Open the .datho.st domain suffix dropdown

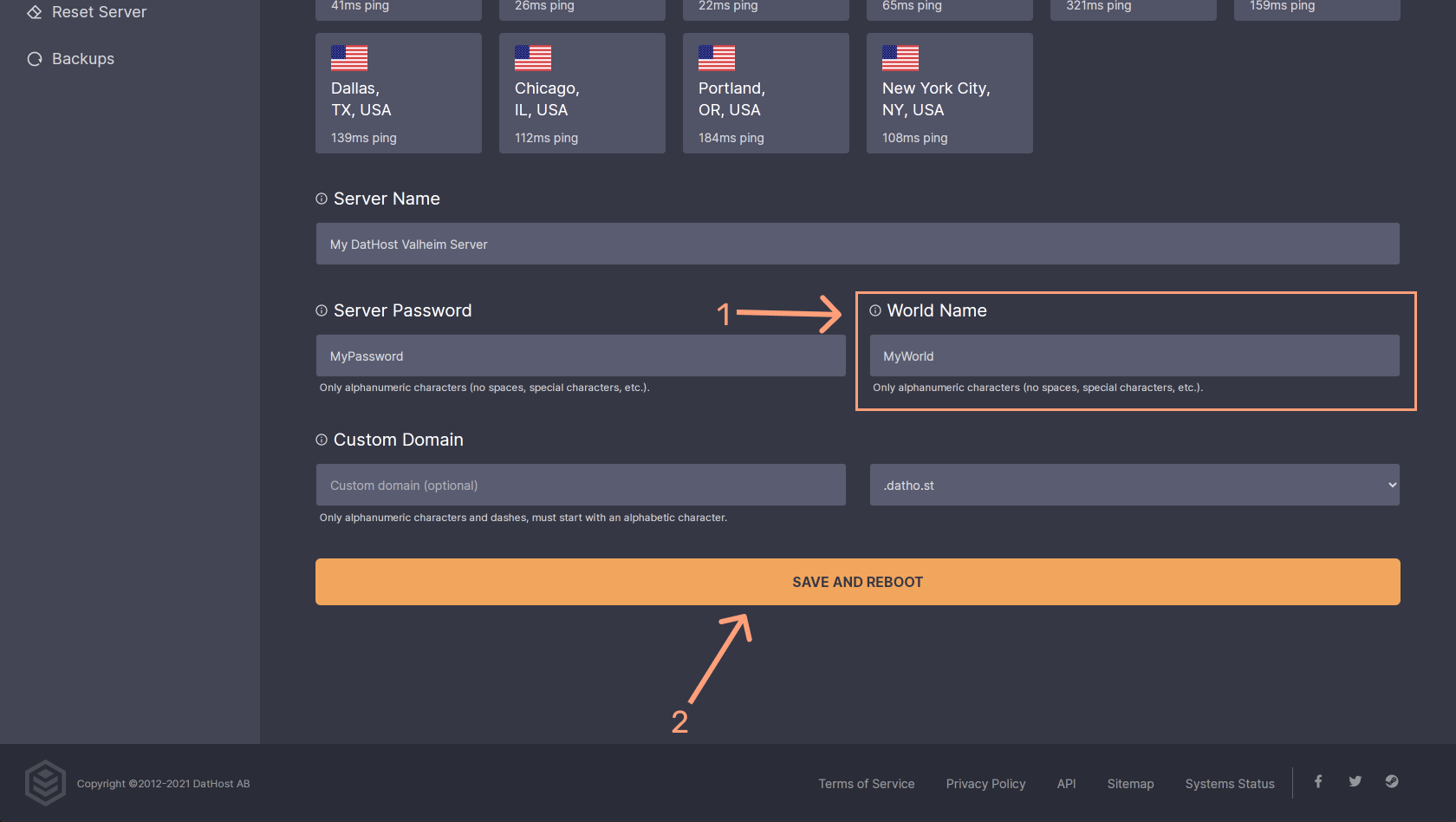coord(1134,486)
